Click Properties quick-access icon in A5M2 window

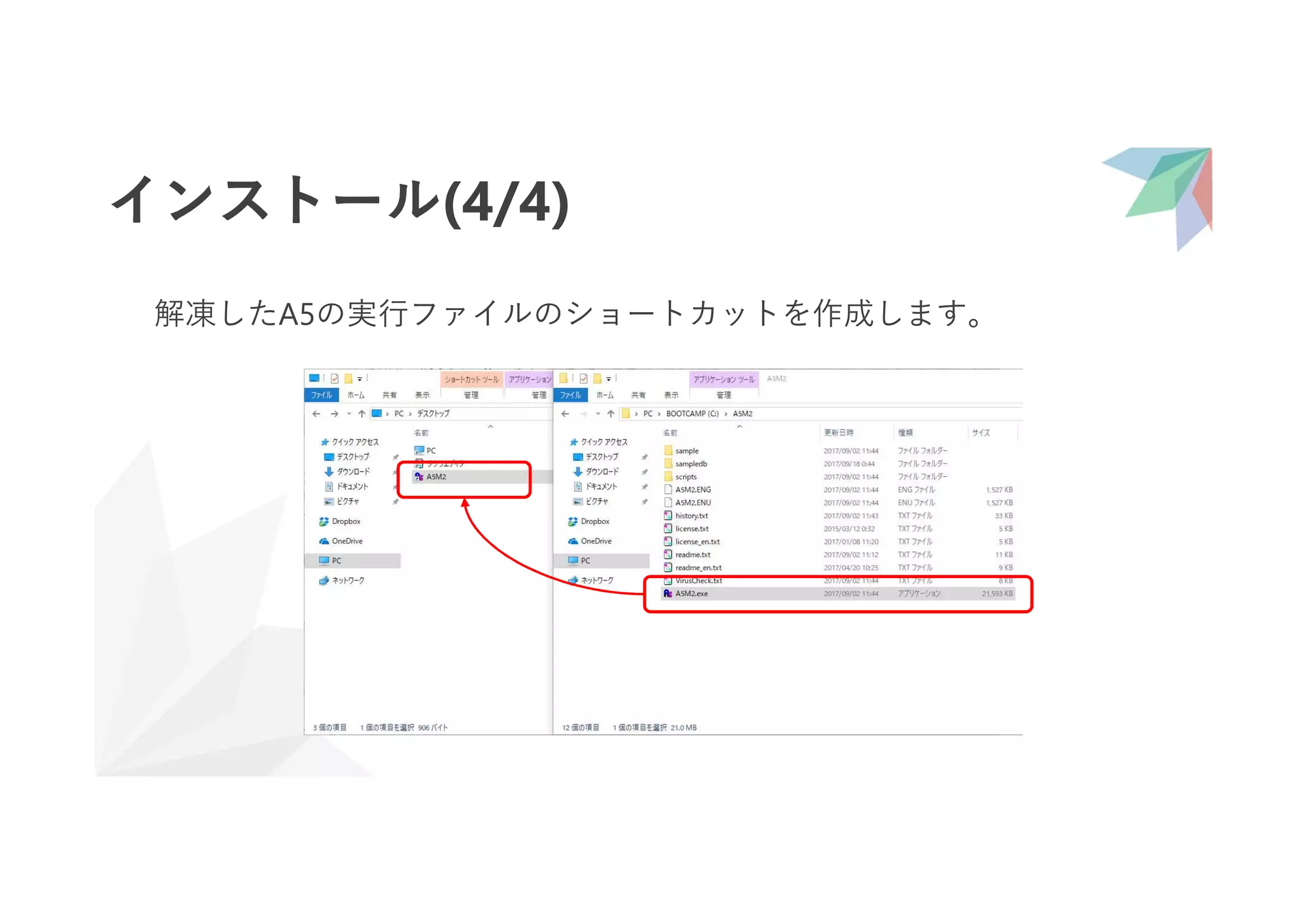point(583,378)
